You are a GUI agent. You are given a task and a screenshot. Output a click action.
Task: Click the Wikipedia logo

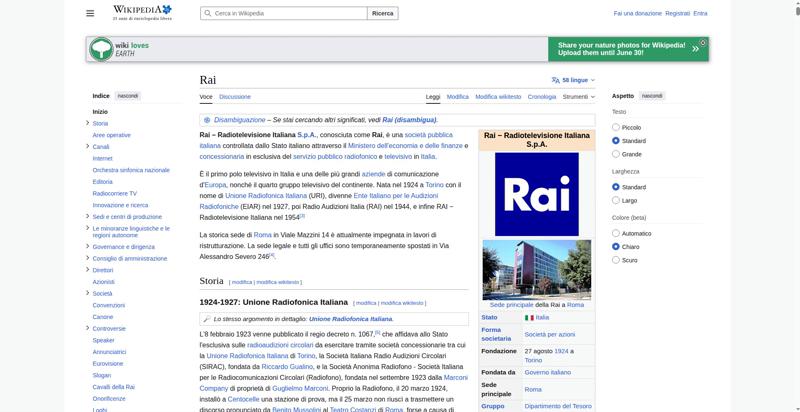(x=142, y=13)
